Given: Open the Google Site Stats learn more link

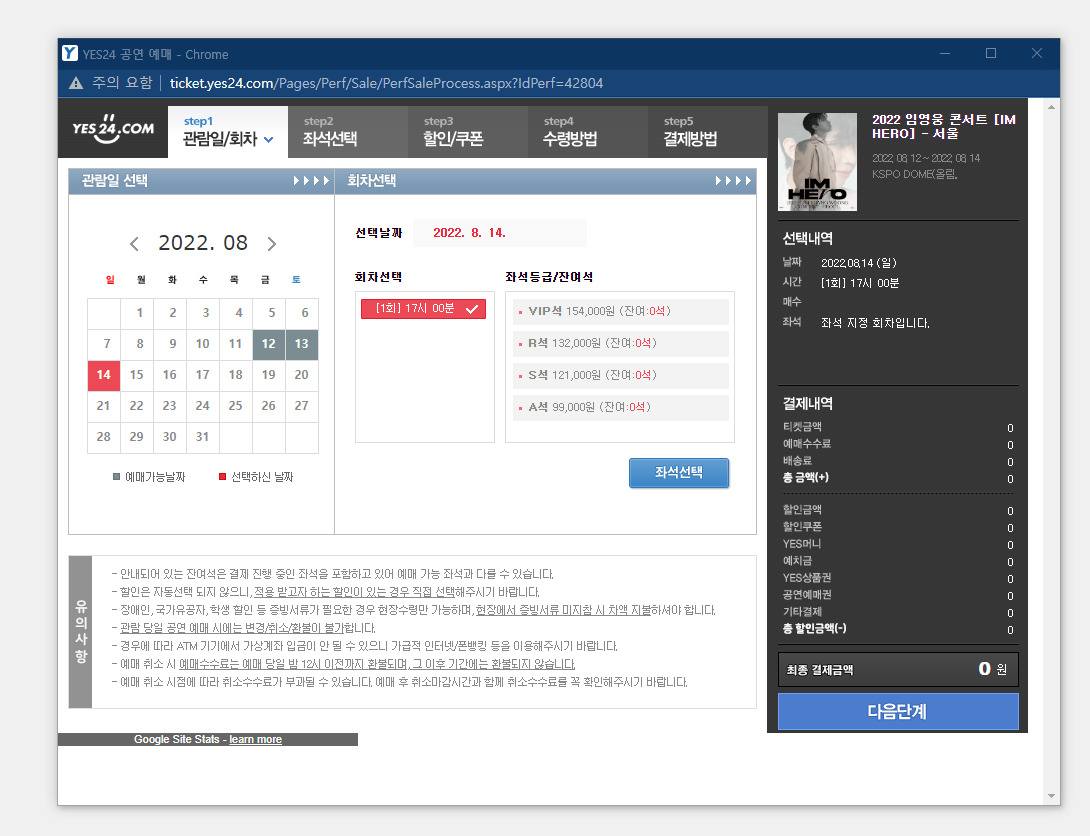Looking at the screenshot, I should coord(255,739).
